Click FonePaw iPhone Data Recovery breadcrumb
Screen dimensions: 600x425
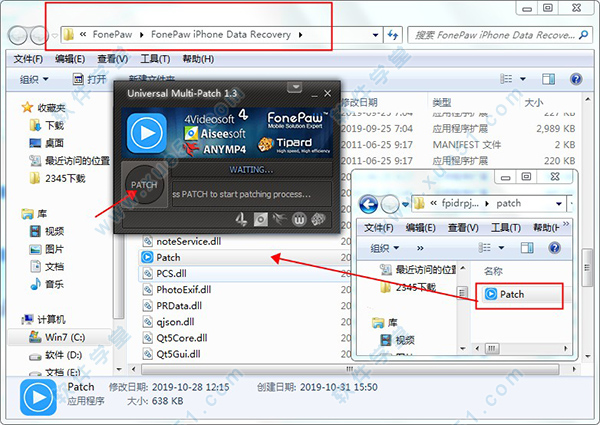click(221, 34)
